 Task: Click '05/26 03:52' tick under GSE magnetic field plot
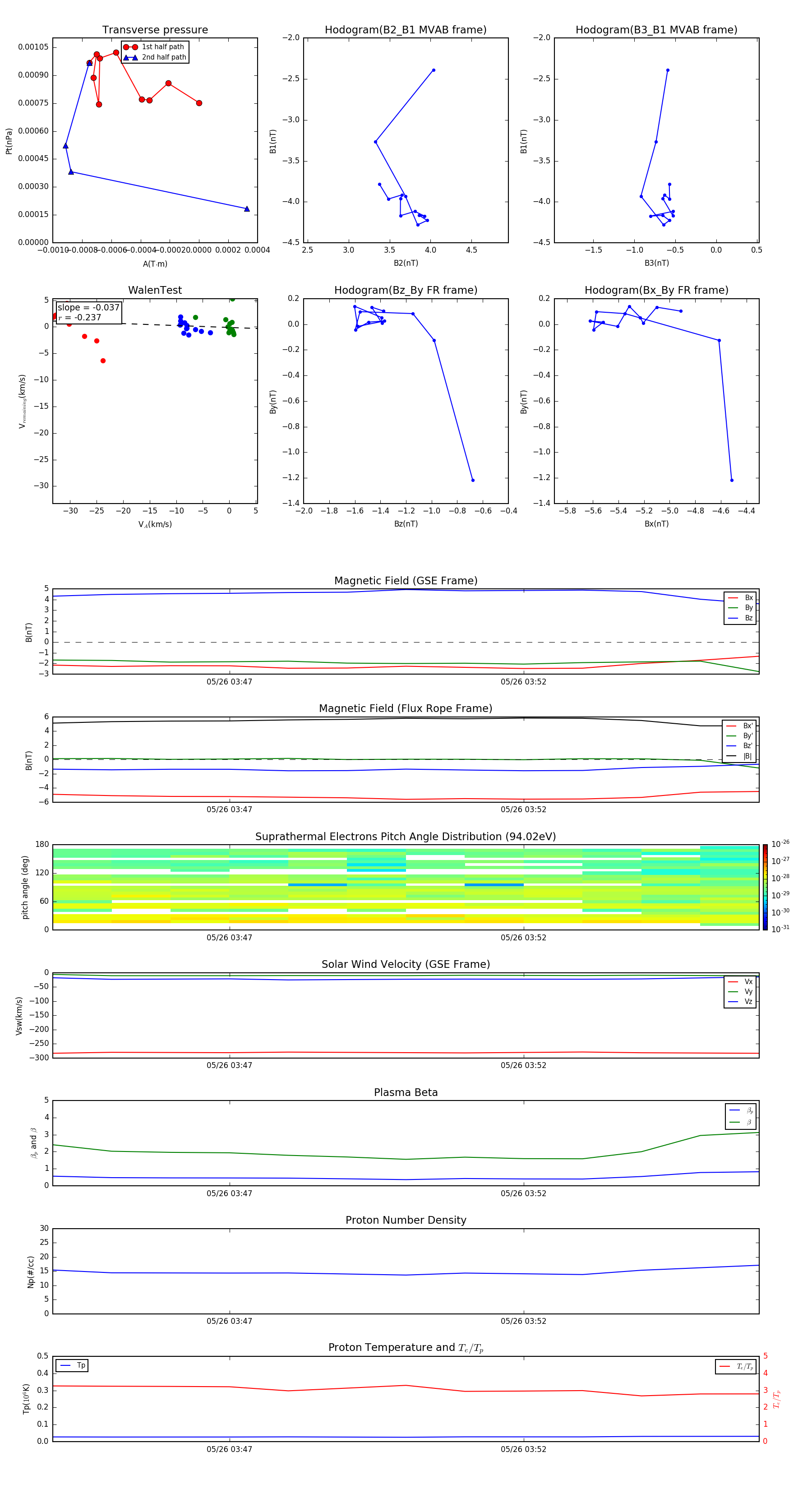pos(524,682)
